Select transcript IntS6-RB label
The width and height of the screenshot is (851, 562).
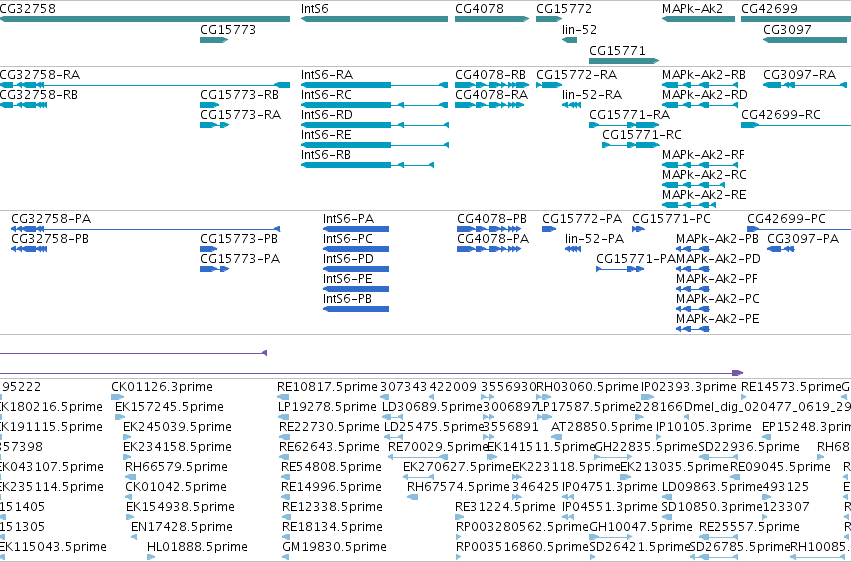[326, 155]
